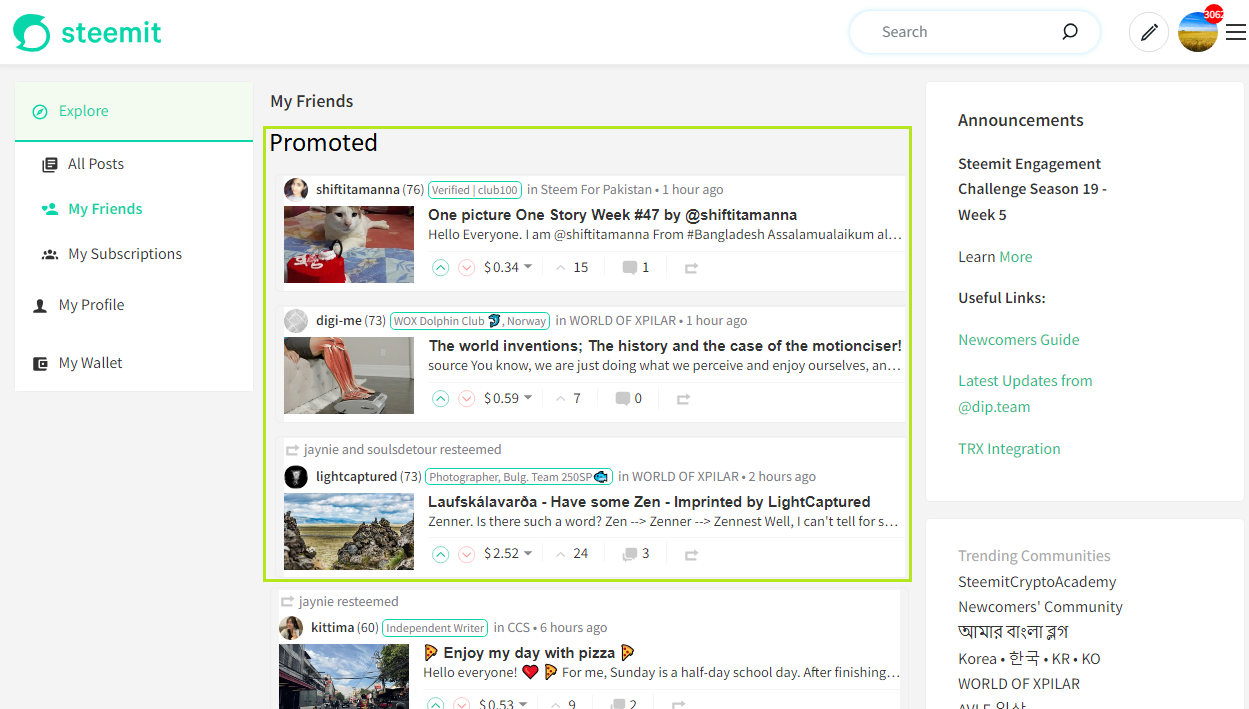Open the 'One picture One Story Week #47' post
The image size is (1249, 709).
pyautogui.click(x=612, y=215)
